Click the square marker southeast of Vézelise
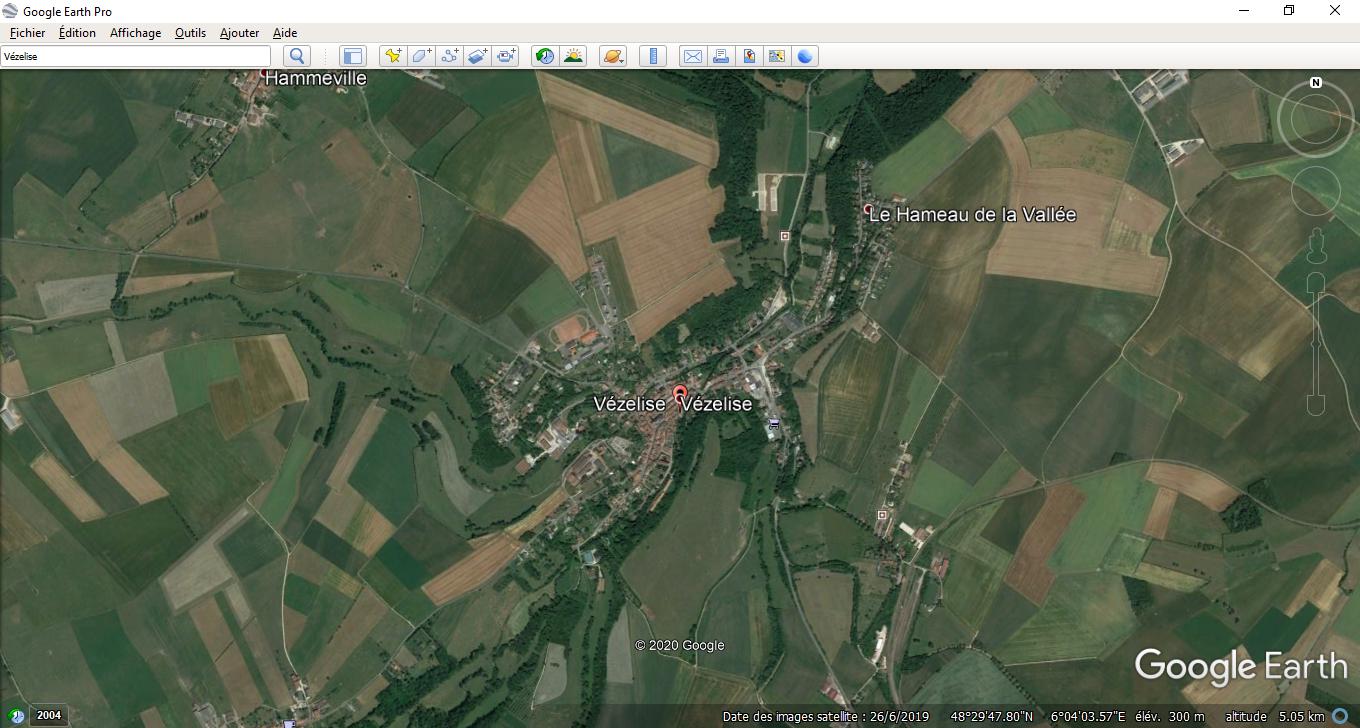 coord(881,515)
